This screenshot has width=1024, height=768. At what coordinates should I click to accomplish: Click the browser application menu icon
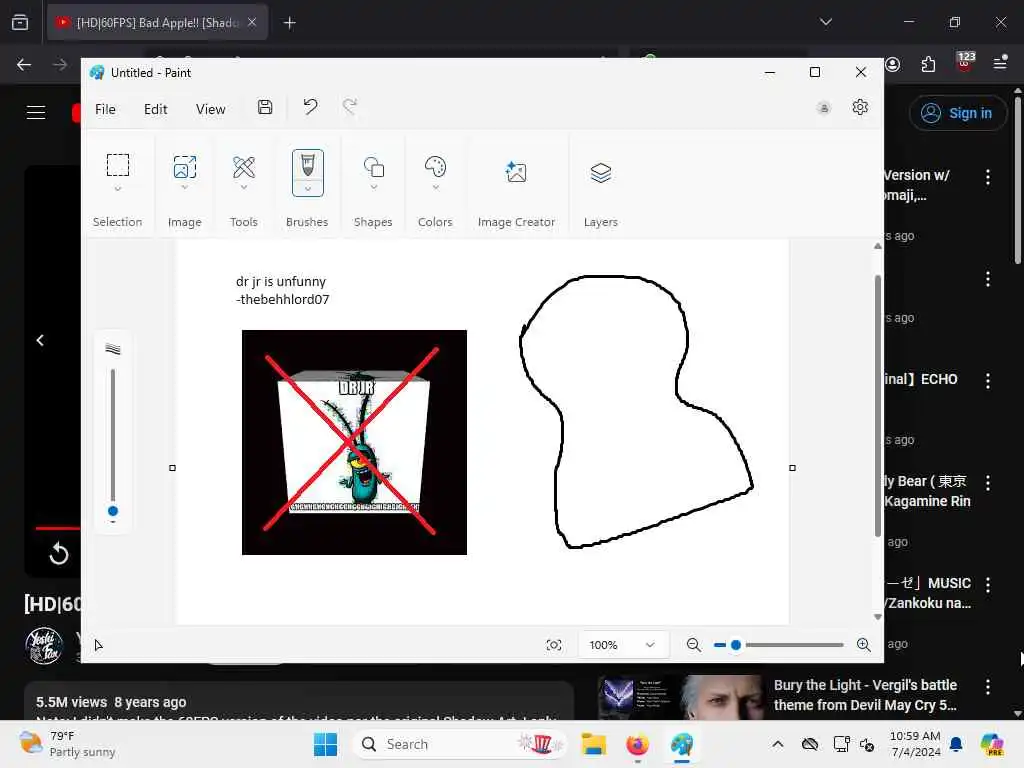click(x=1000, y=63)
